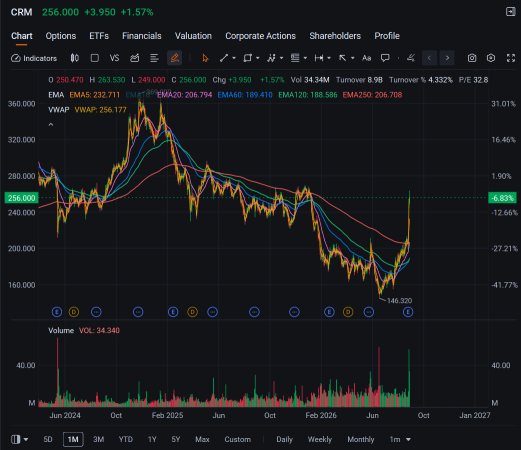Viewport: 521px width, 450px height.
Task: Select the orange cursor pointer tool
Action: coord(205,58)
